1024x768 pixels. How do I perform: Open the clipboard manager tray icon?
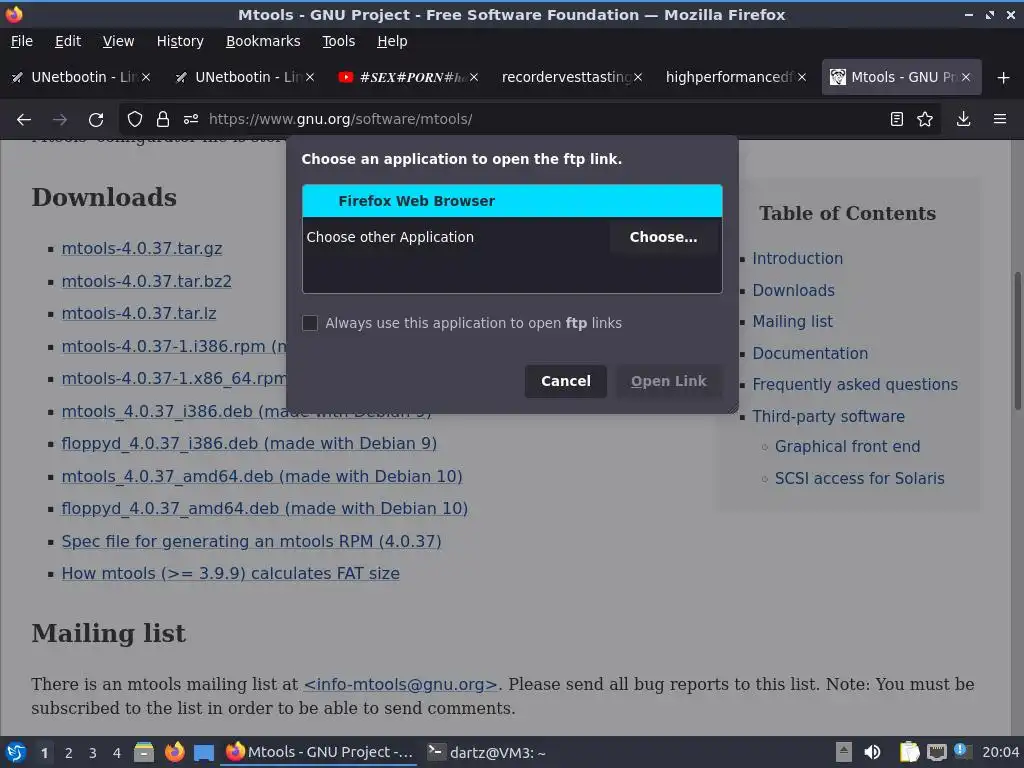tap(909, 752)
